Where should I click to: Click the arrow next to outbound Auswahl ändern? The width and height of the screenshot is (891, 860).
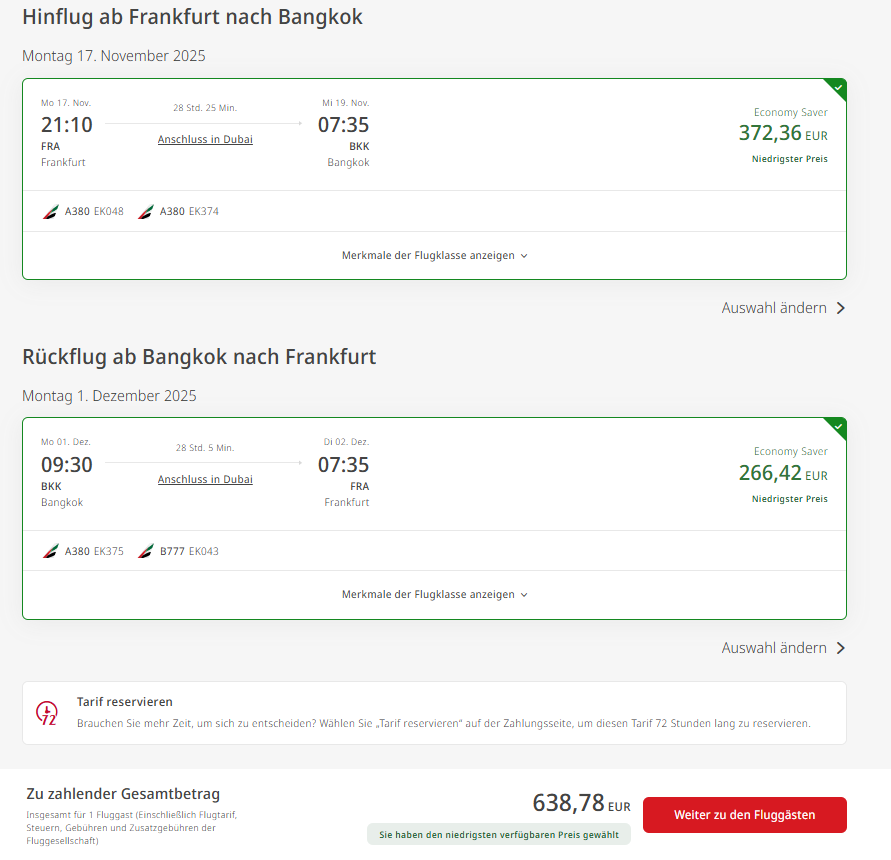pyautogui.click(x=841, y=308)
